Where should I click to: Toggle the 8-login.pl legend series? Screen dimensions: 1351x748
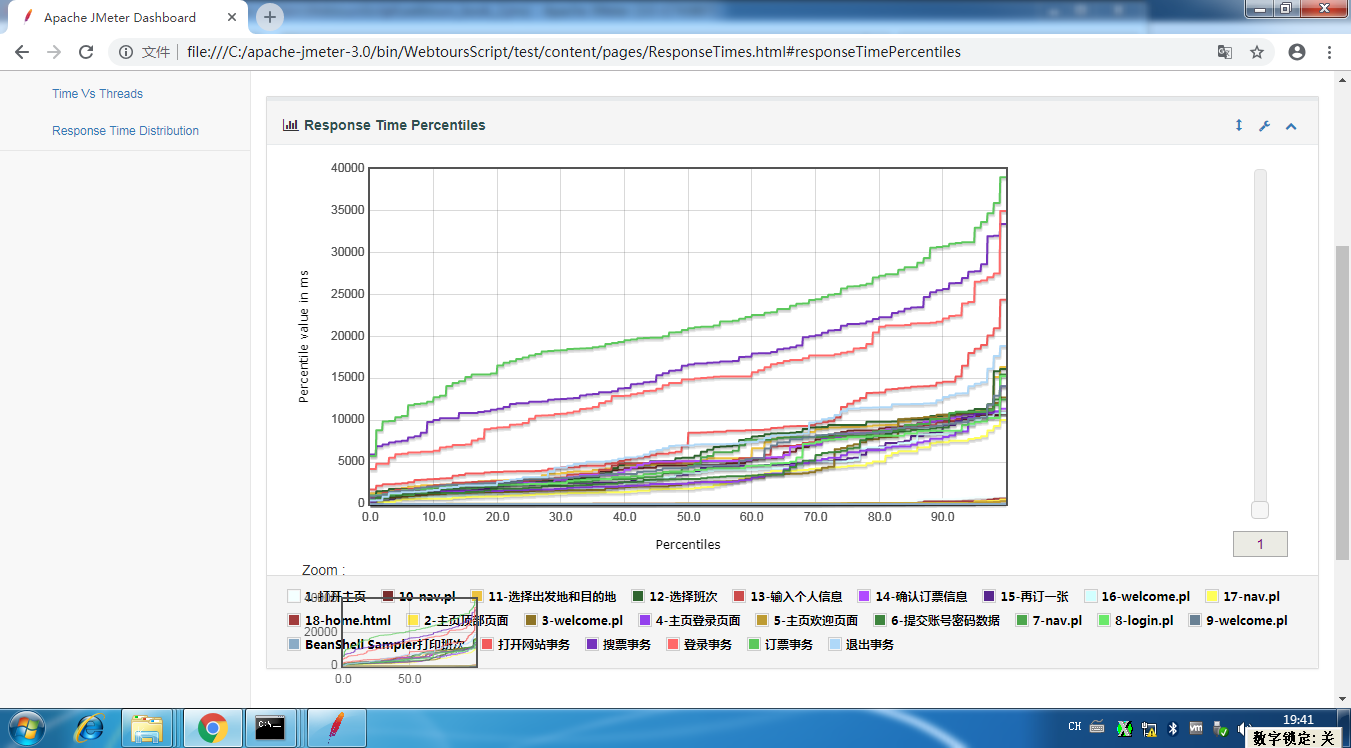point(1135,621)
